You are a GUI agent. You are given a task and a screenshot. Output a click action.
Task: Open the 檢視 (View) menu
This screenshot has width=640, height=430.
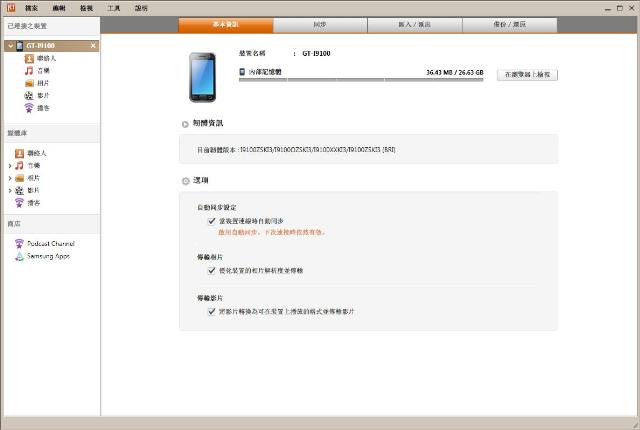86,8
